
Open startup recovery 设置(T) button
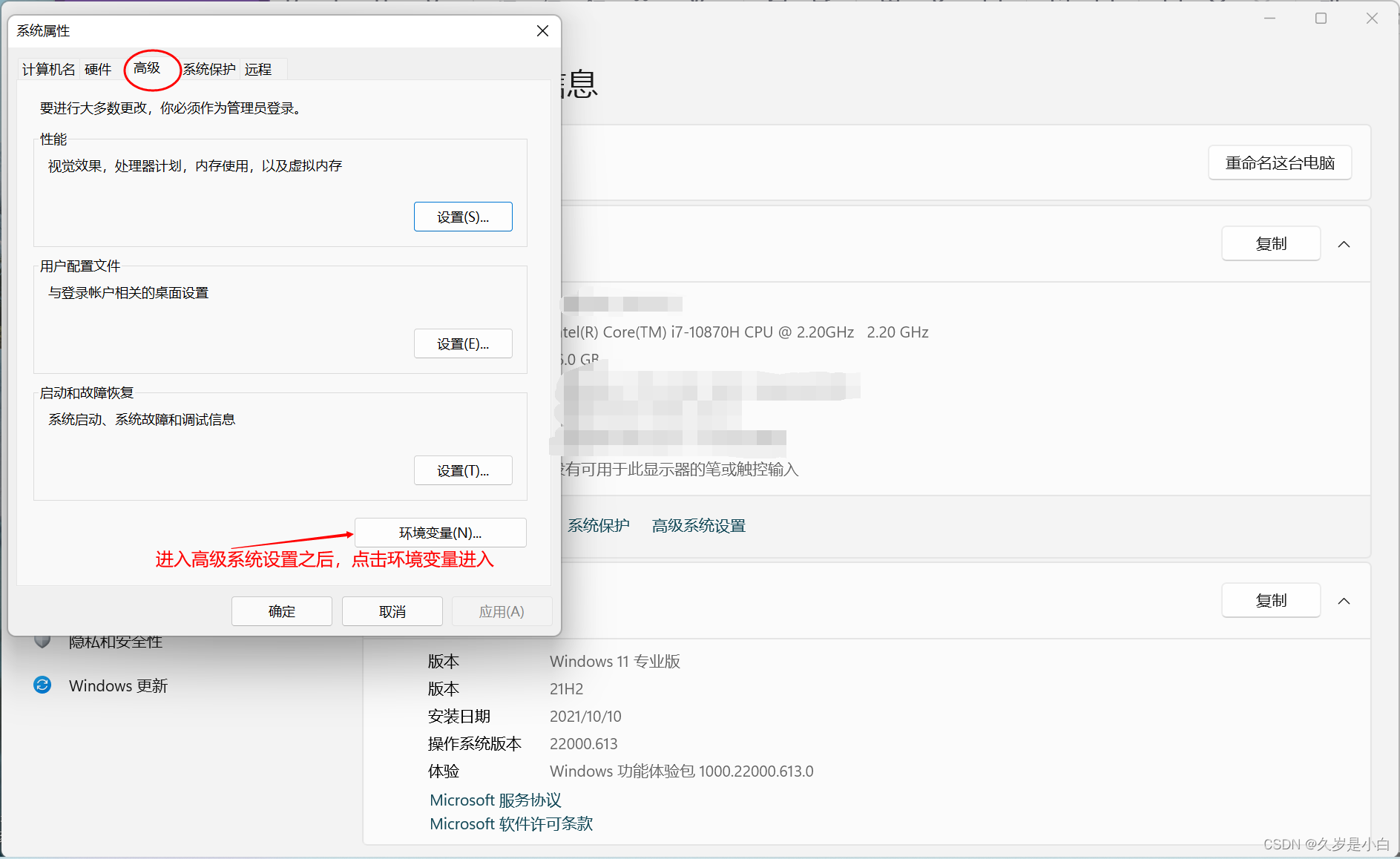click(463, 470)
